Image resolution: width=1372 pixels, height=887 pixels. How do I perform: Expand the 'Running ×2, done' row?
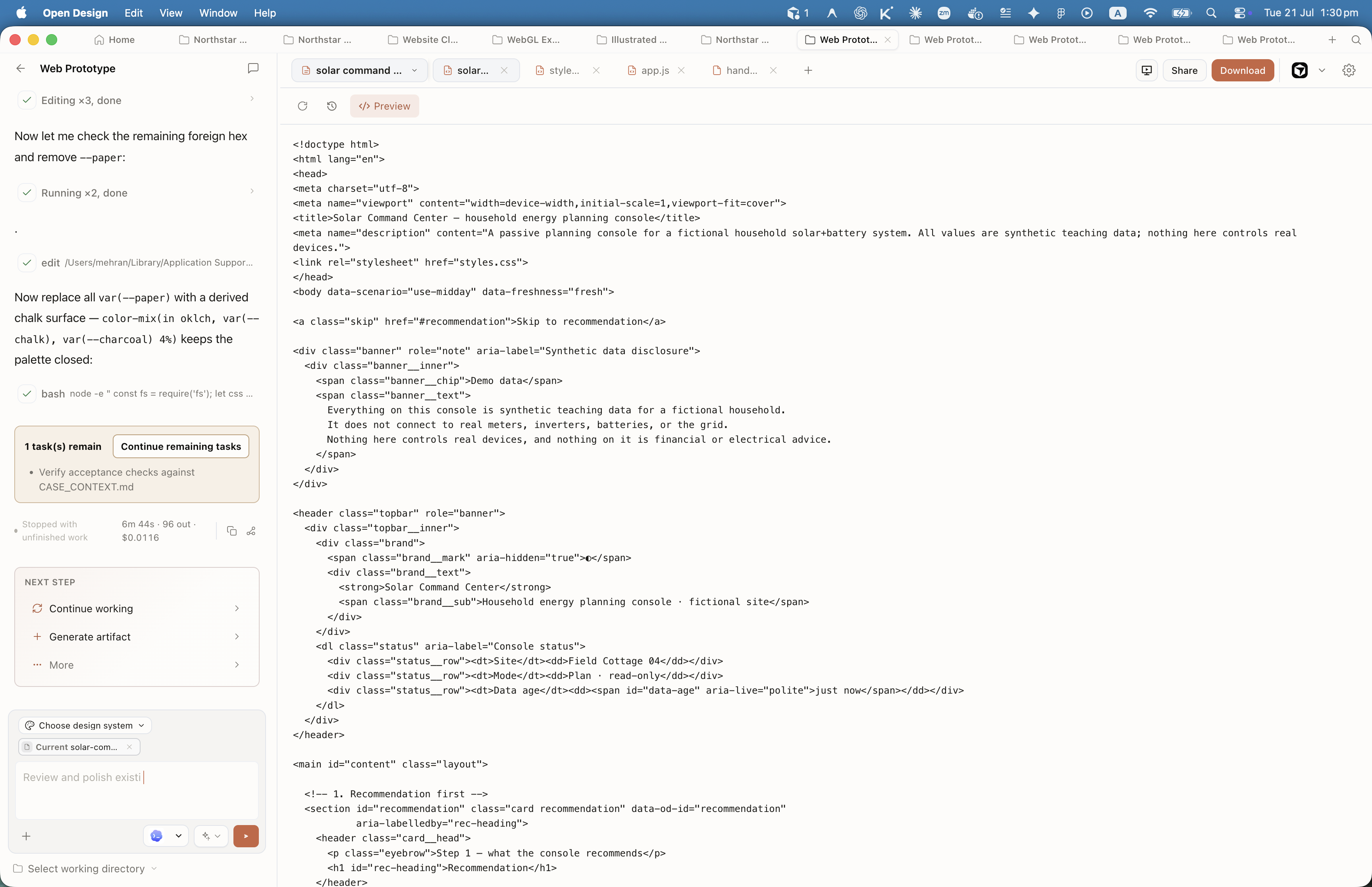[x=137, y=193]
